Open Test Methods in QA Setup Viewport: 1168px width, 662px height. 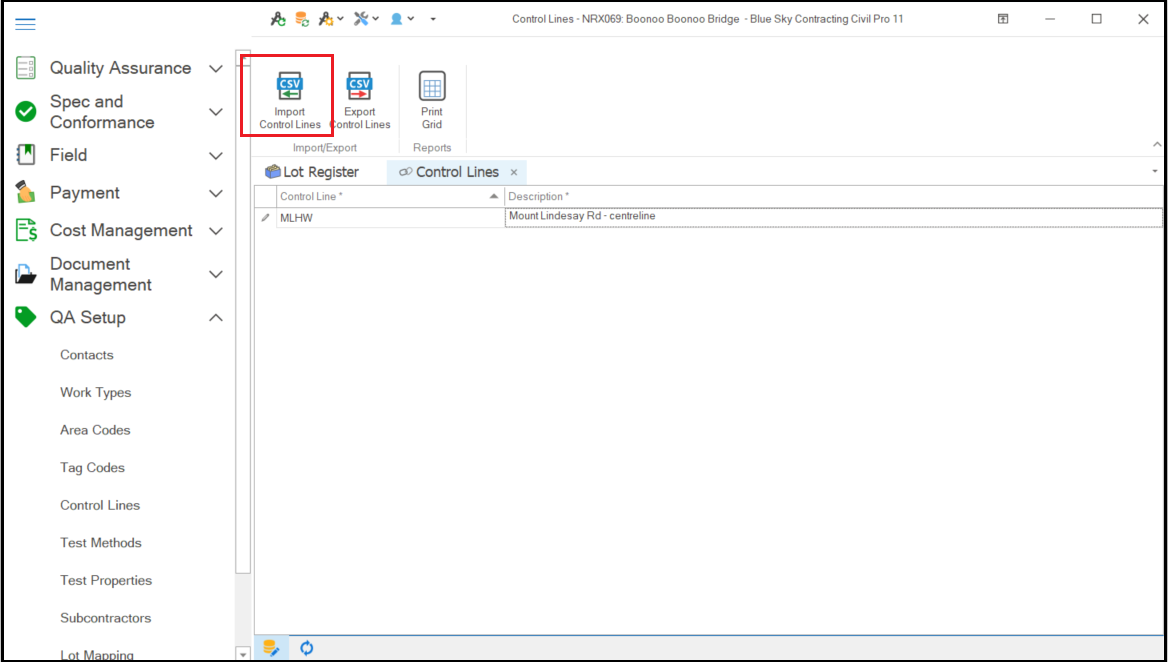coord(101,543)
